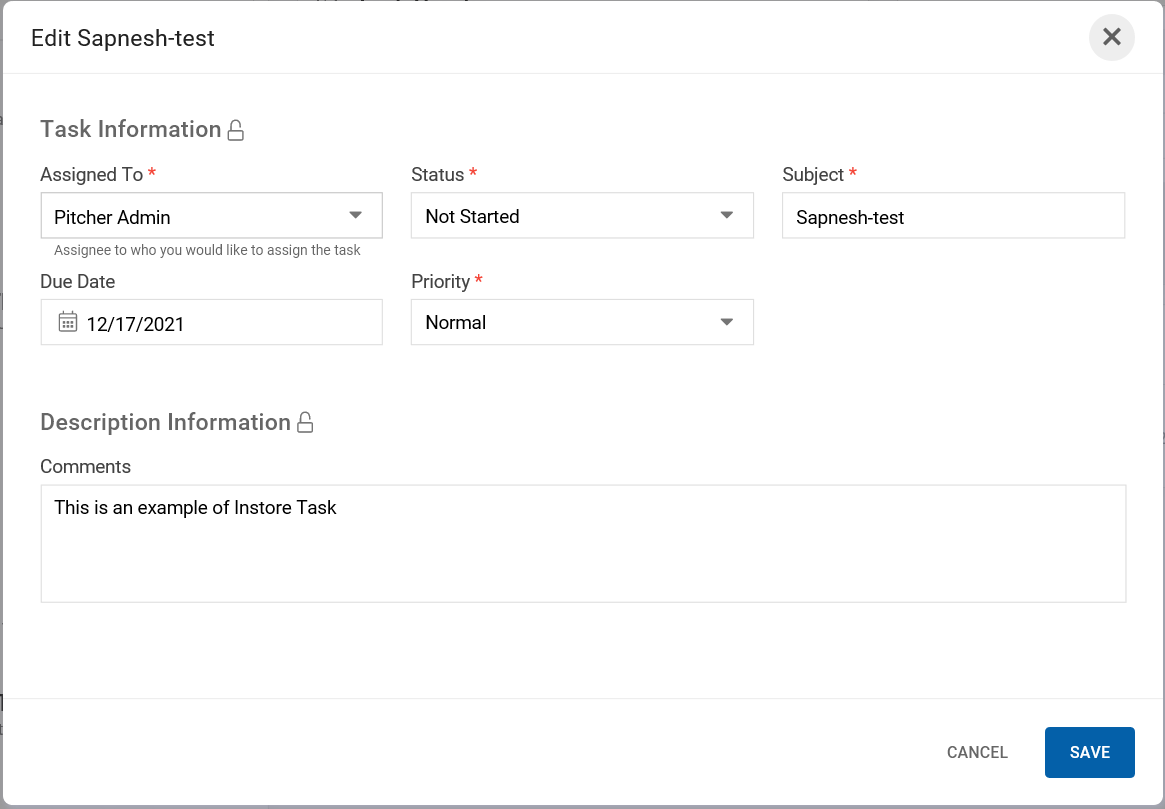1165x809 pixels.
Task: Open the calendar picker icon in Due Date
Action: [x=68, y=322]
